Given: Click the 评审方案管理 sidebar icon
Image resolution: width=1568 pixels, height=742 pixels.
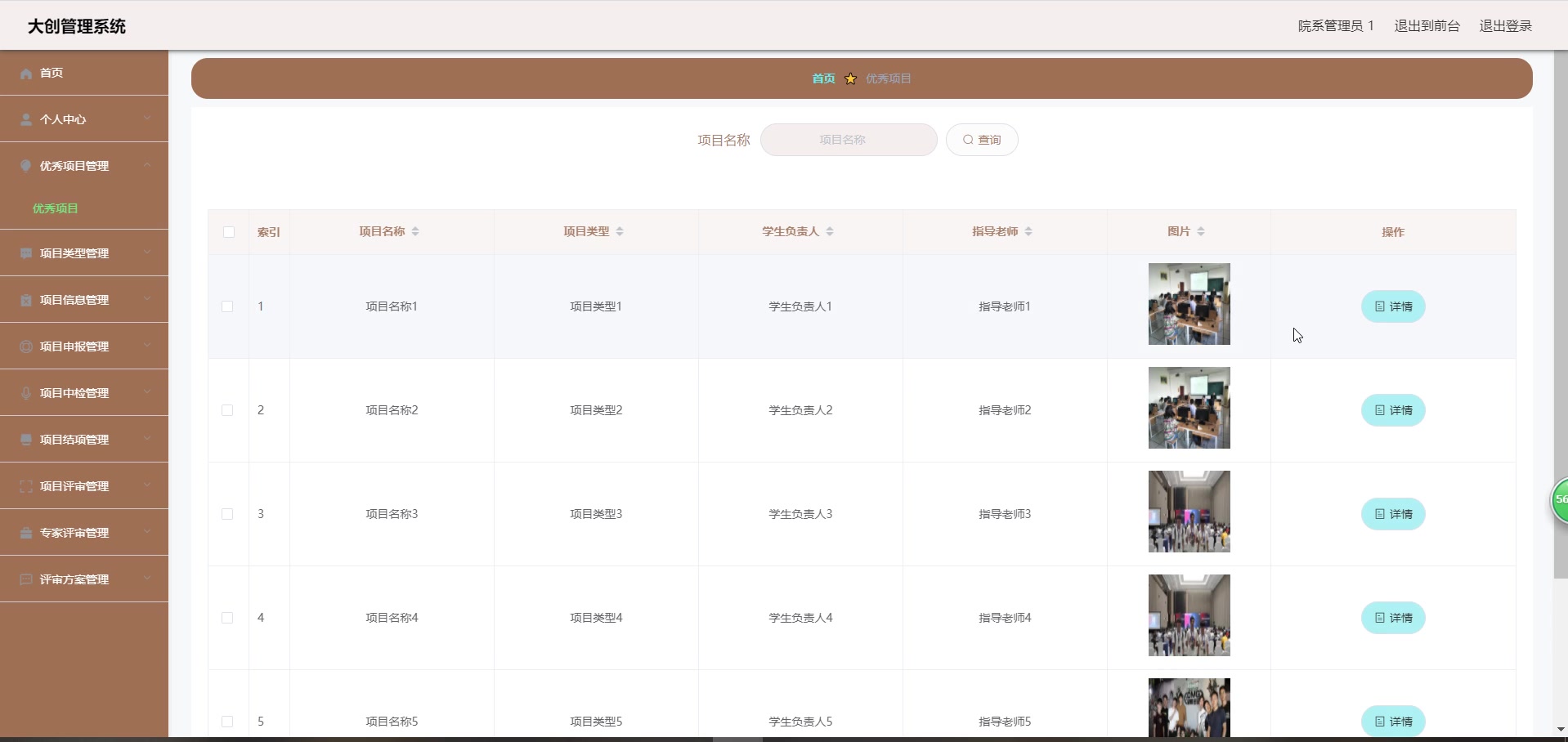Looking at the screenshot, I should (25, 579).
